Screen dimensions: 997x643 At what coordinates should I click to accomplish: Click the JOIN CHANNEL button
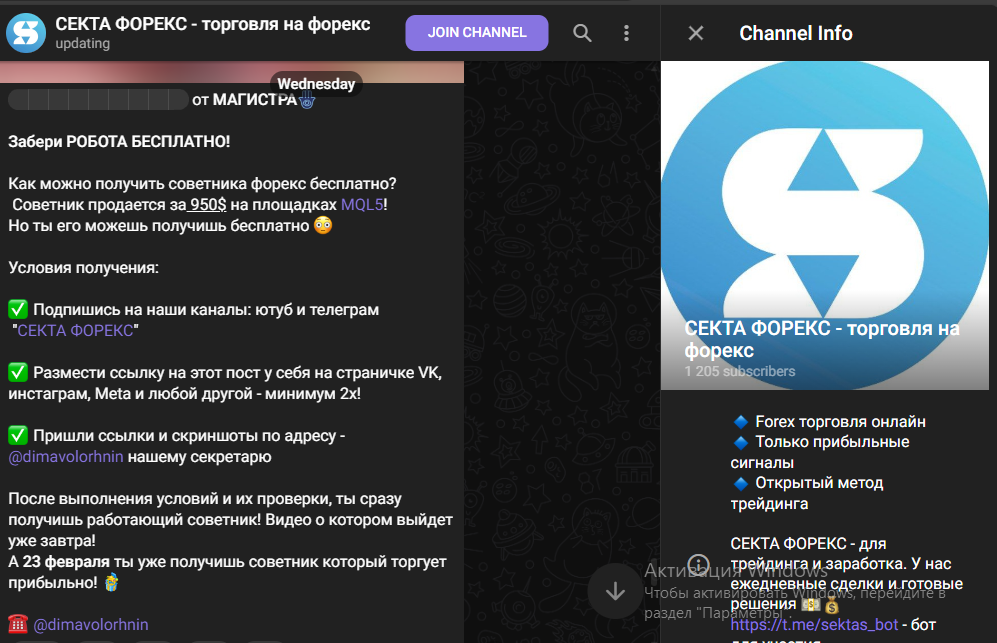click(477, 32)
